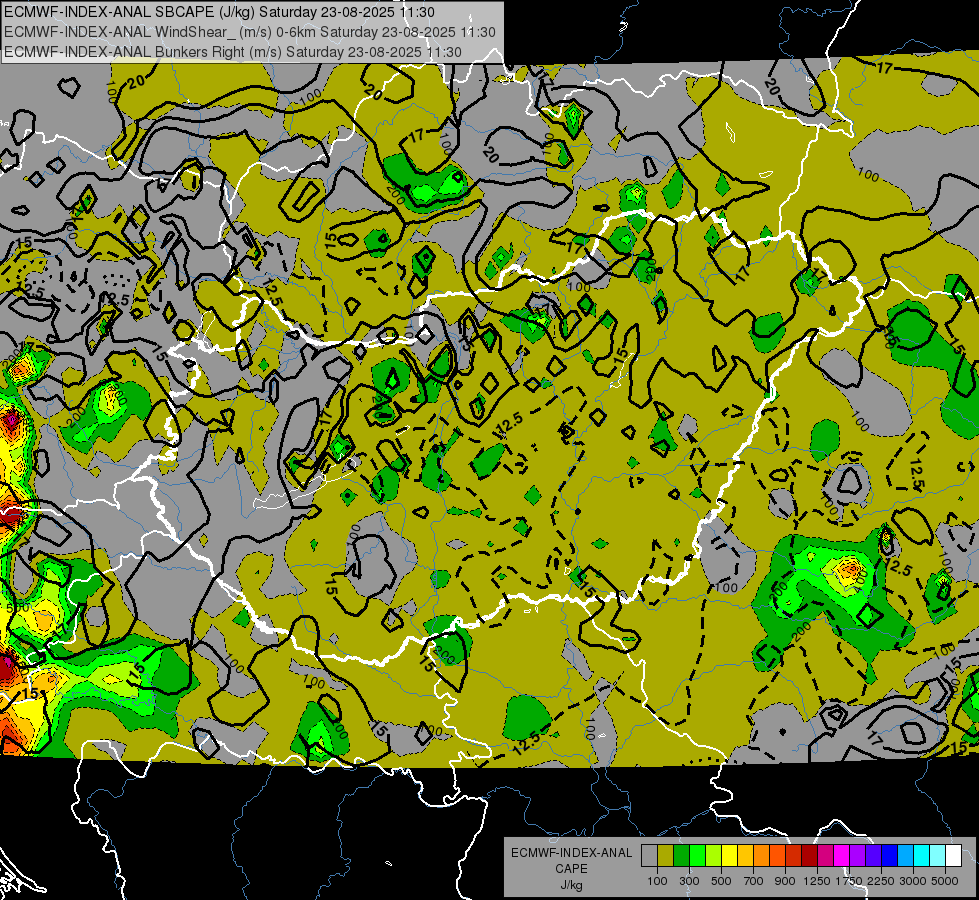Select the bright green swatch after 300
Viewport: 979px width, 900px height.
pyautogui.click(x=697, y=856)
